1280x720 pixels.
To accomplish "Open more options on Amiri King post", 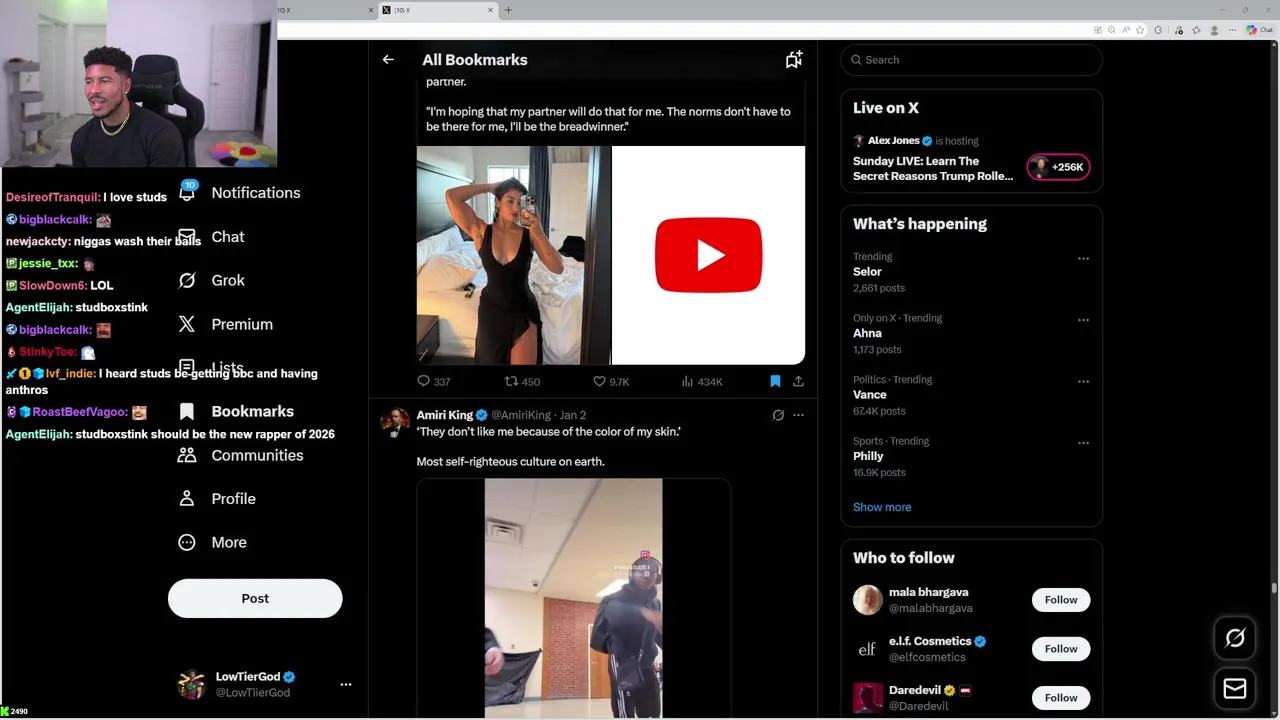I will click(798, 415).
